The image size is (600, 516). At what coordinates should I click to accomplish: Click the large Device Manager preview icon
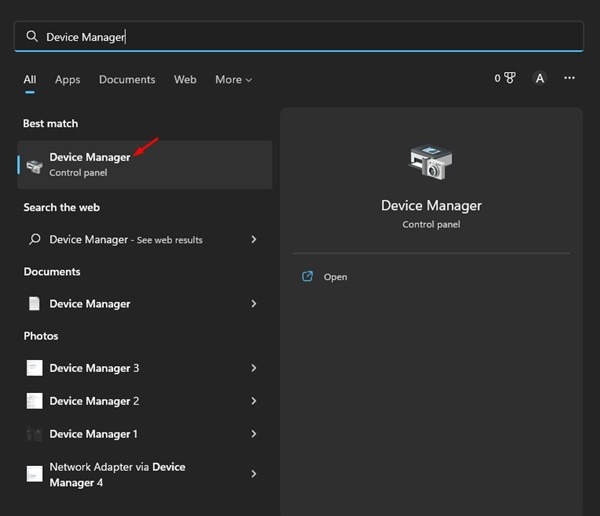pos(431,162)
